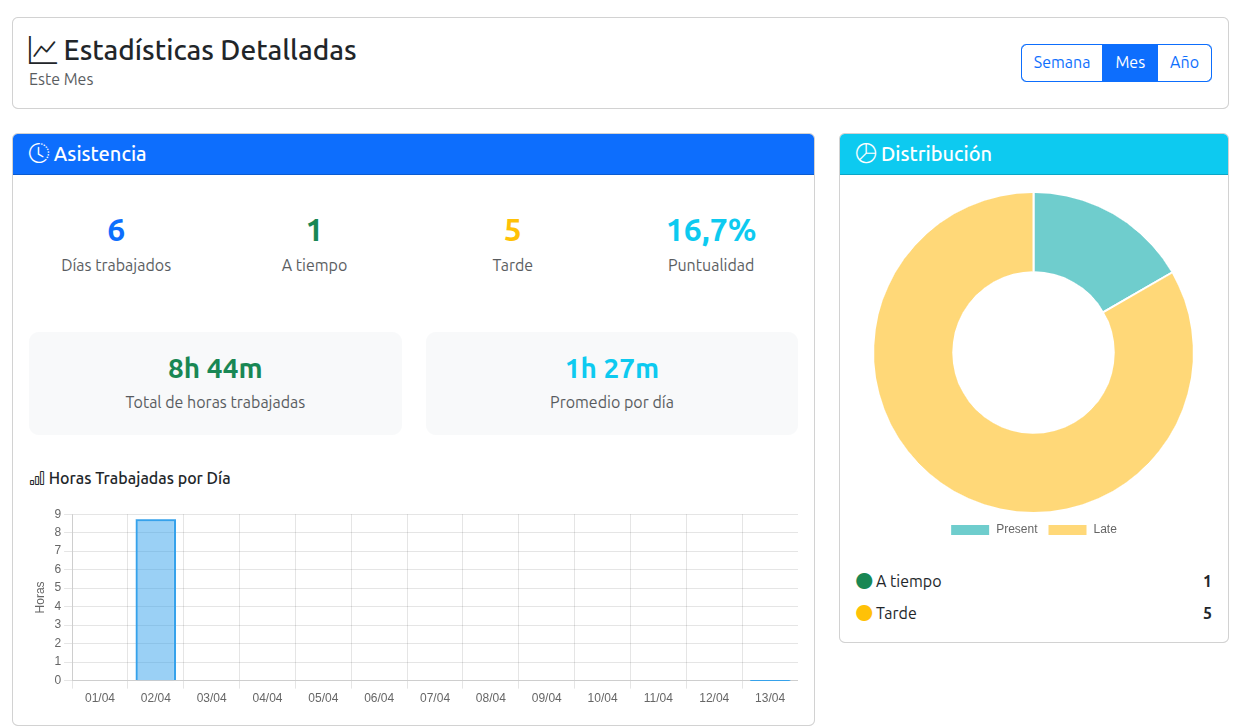Switch to the Semana view
The image size is (1238, 728).
point(1061,62)
